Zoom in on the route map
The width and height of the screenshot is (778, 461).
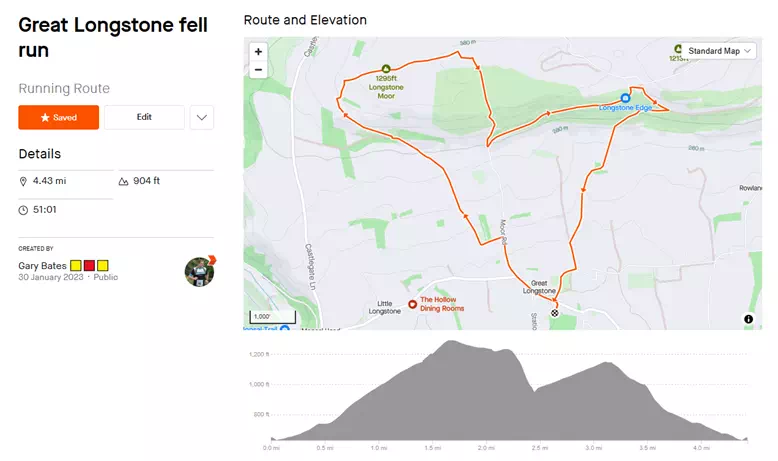coord(258,52)
